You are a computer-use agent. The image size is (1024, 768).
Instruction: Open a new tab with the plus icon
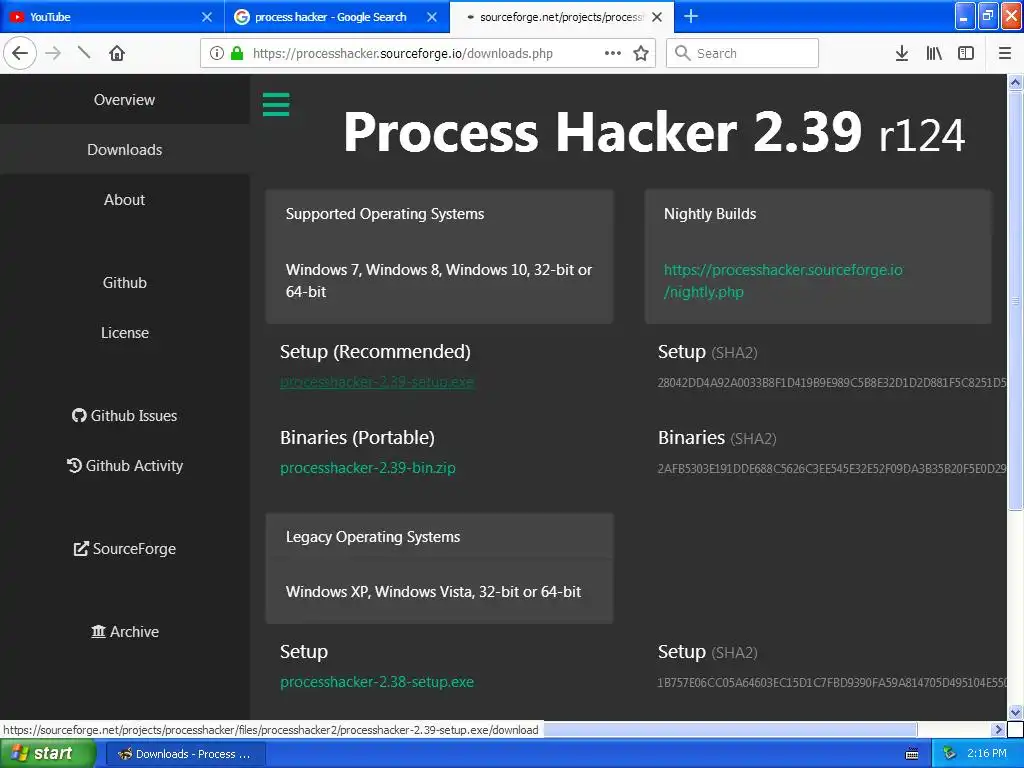(x=691, y=16)
